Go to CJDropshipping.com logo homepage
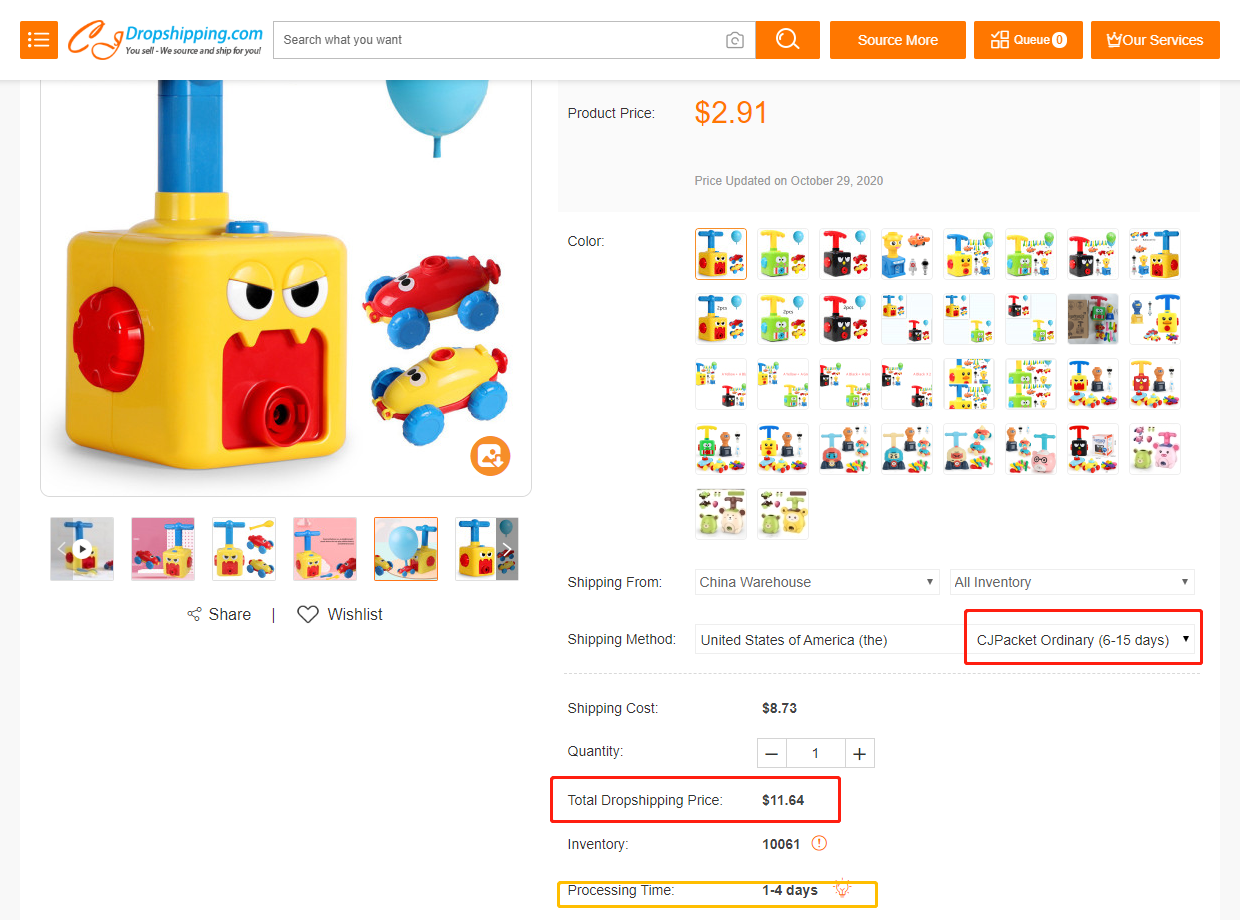1240x920 pixels. tap(165, 40)
